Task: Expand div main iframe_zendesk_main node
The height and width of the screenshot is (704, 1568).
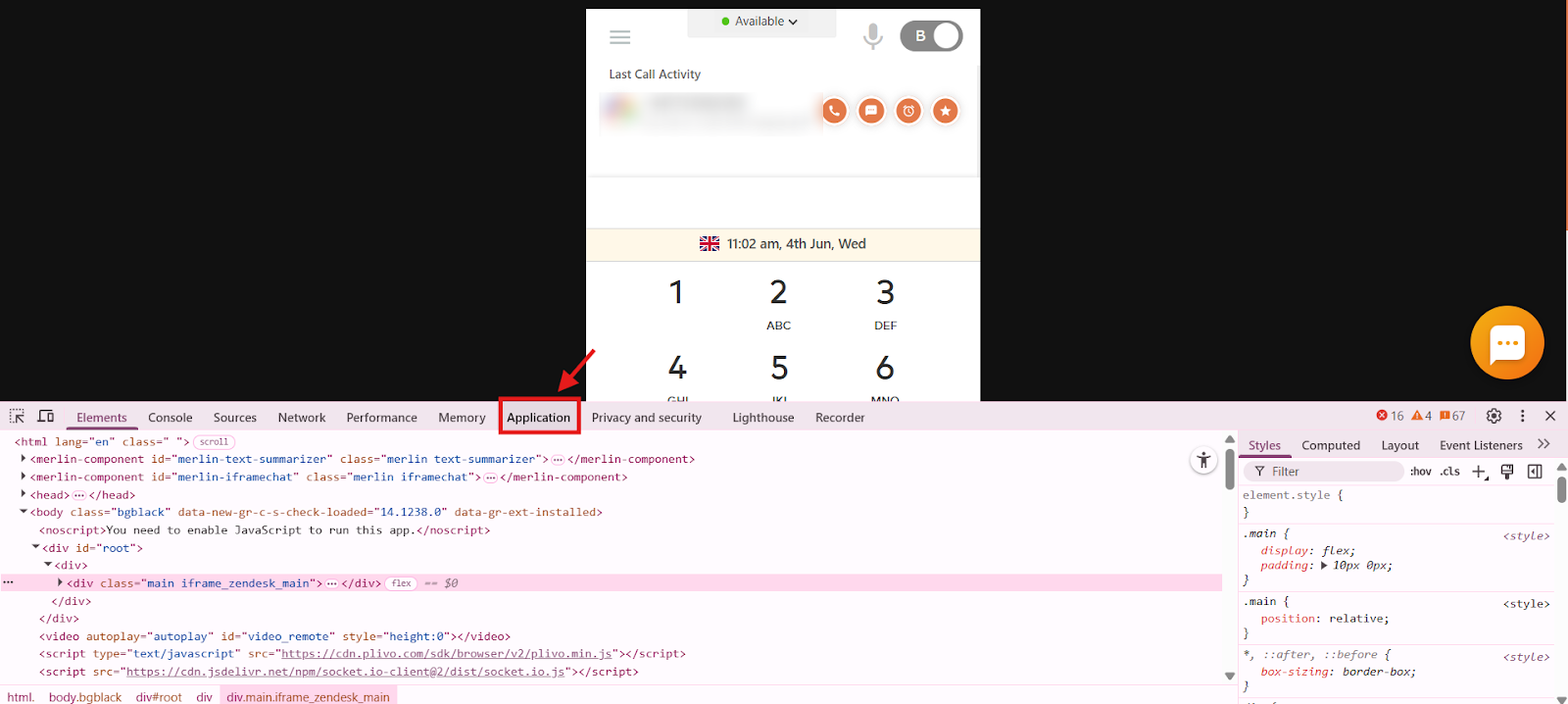Action: point(60,582)
